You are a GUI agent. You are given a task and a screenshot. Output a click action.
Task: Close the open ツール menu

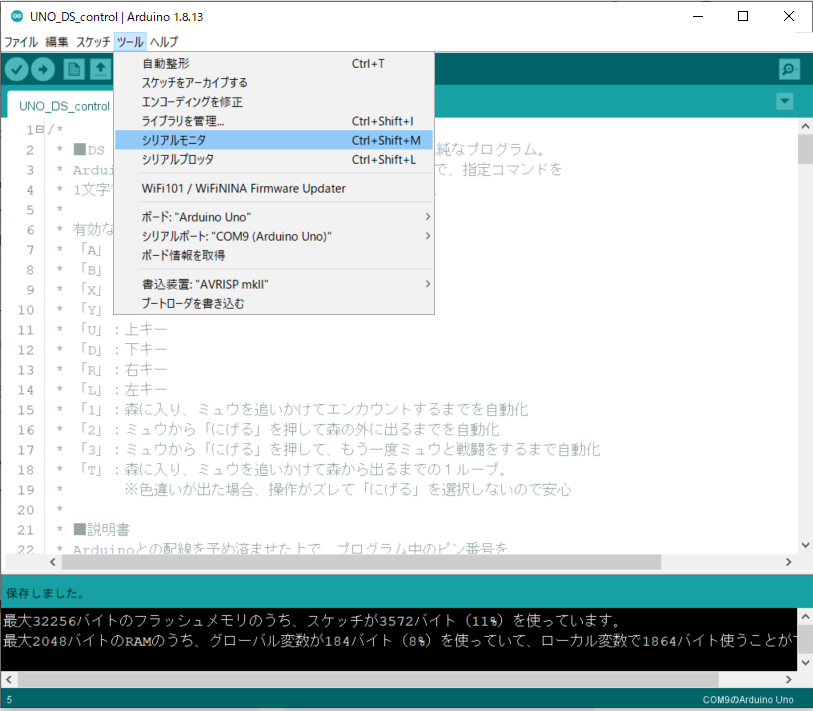(130, 41)
